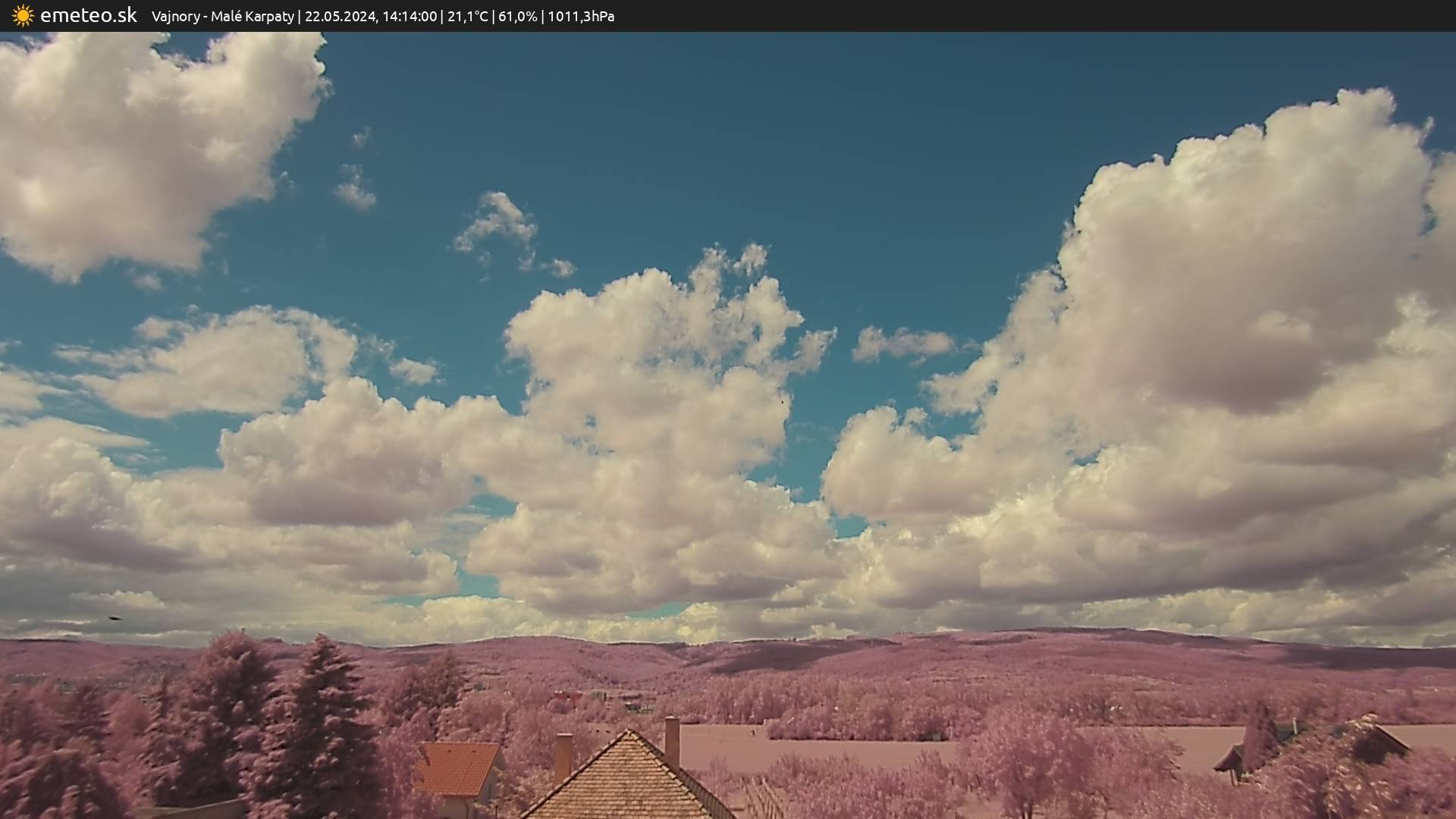The height and width of the screenshot is (819, 1456).
Task: Click the 22.05.2024 date text
Action: tap(340, 16)
